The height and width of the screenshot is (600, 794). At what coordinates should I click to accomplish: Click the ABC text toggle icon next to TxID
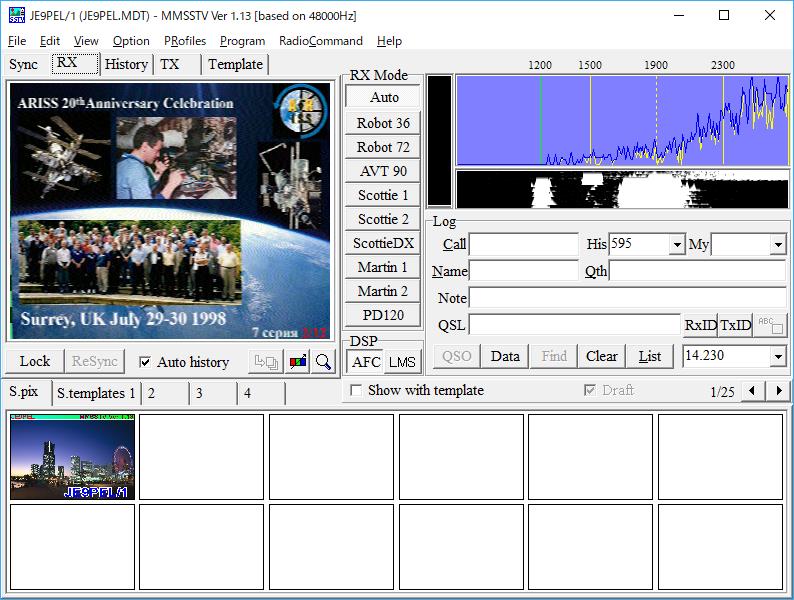771,325
